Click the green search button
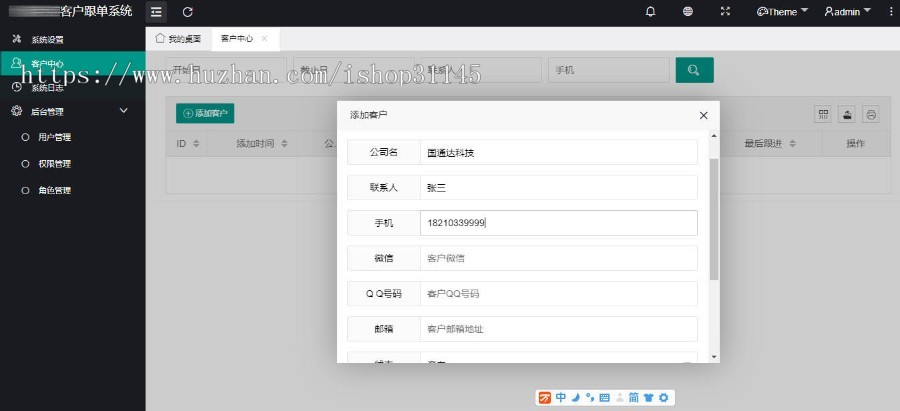The height and width of the screenshot is (411, 900). (x=695, y=70)
